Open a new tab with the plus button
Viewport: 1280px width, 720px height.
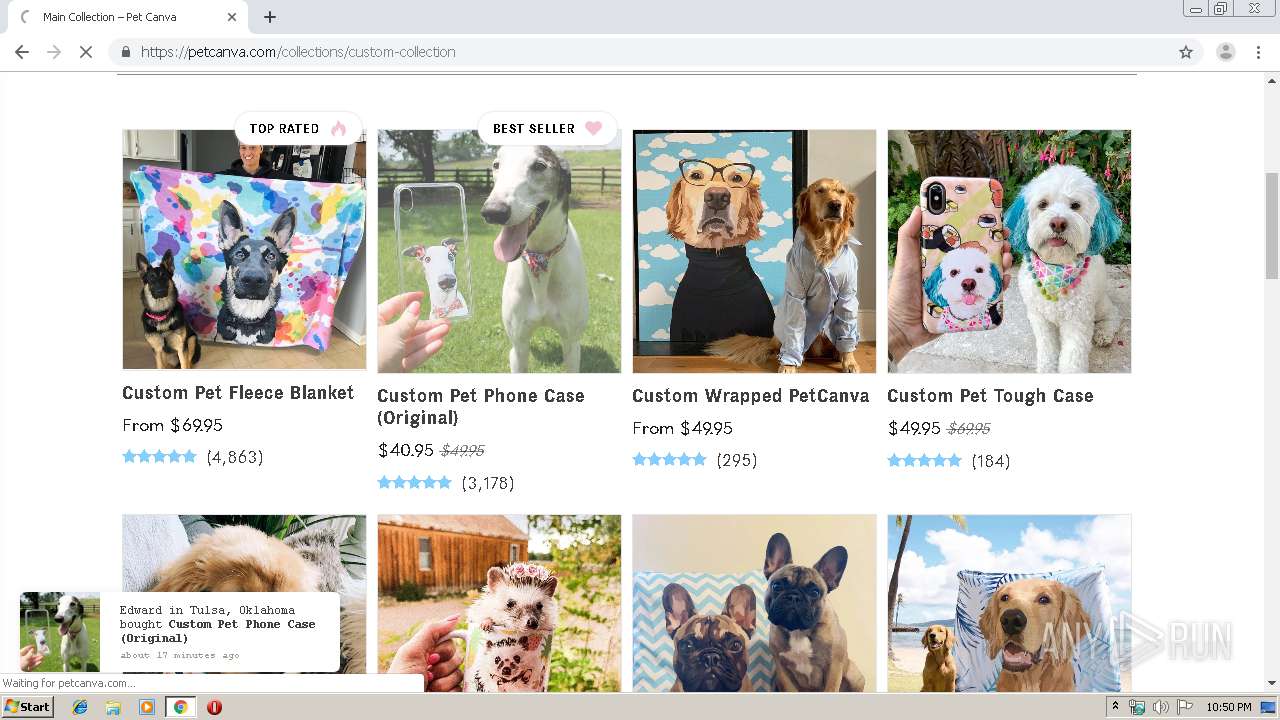click(x=270, y=17)
